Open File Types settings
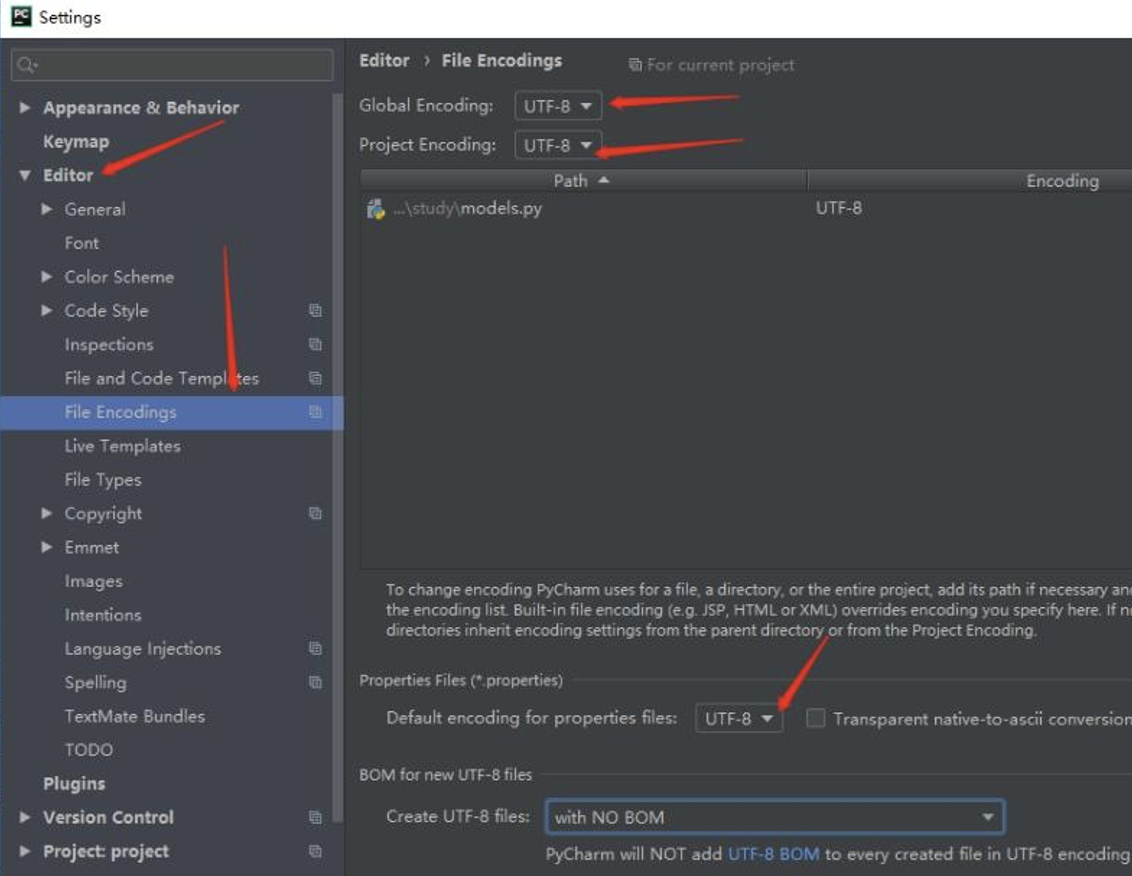1132x876 pixels. coord(103,480)
